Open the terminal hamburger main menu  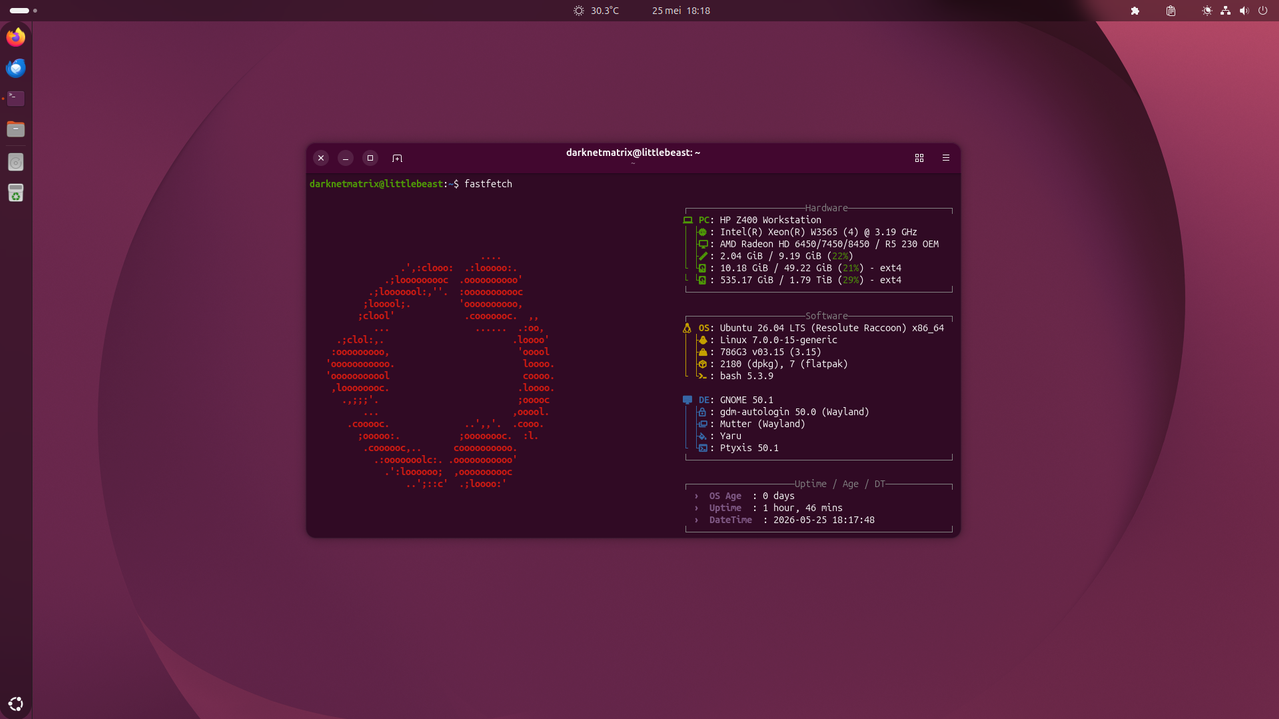click(x=946, y=158)
